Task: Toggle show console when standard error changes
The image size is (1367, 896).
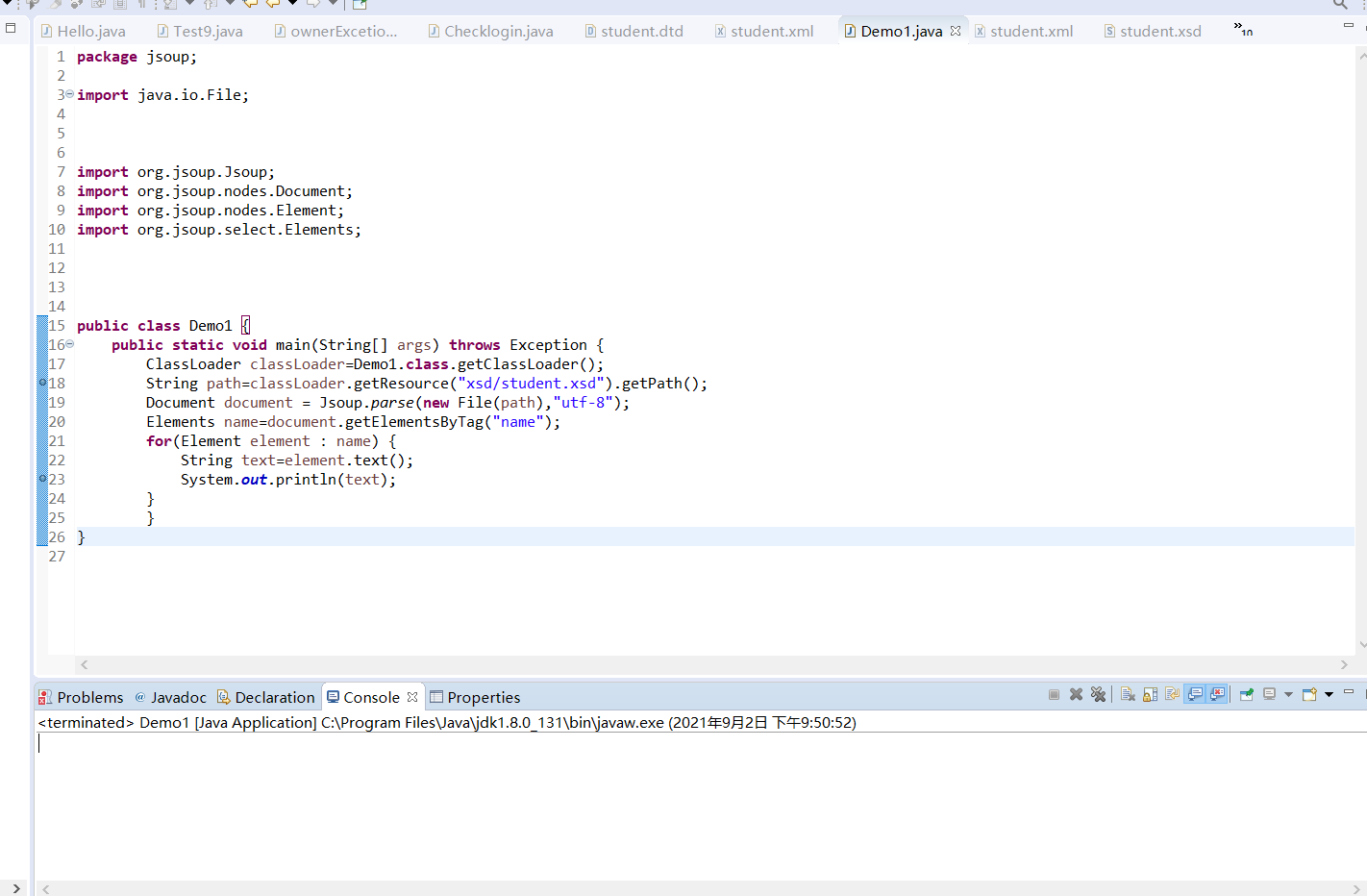Action: [1217, 694]
